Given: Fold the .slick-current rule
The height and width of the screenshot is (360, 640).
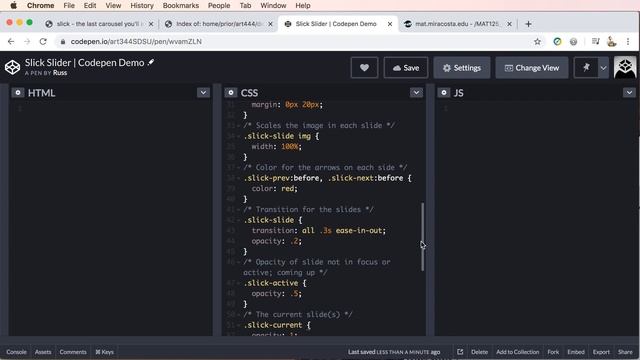Looking at the screenshot, I should pos(239,325).
